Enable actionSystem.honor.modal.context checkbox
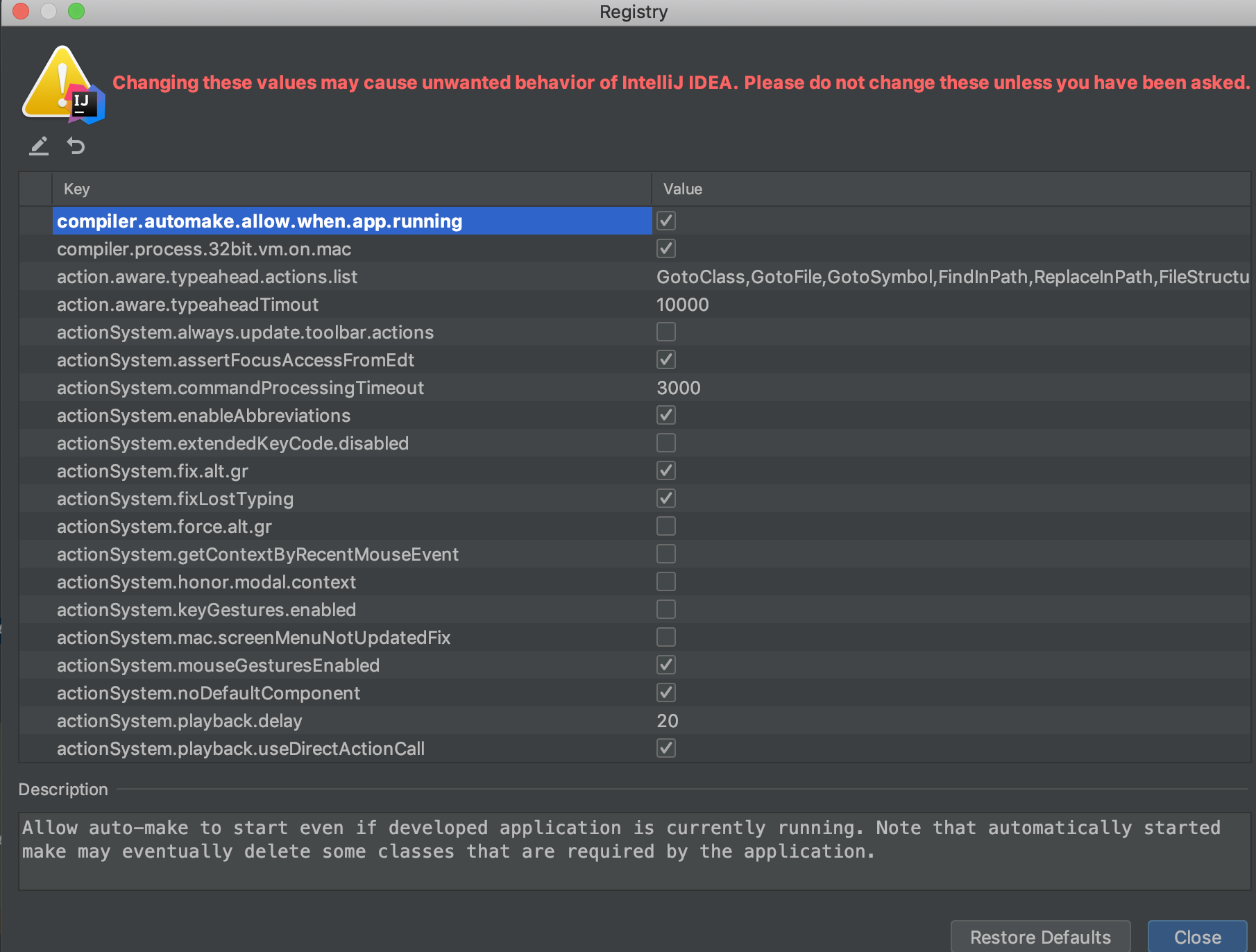The height and width of the screenshot is (952, 1256). point(666,581)
